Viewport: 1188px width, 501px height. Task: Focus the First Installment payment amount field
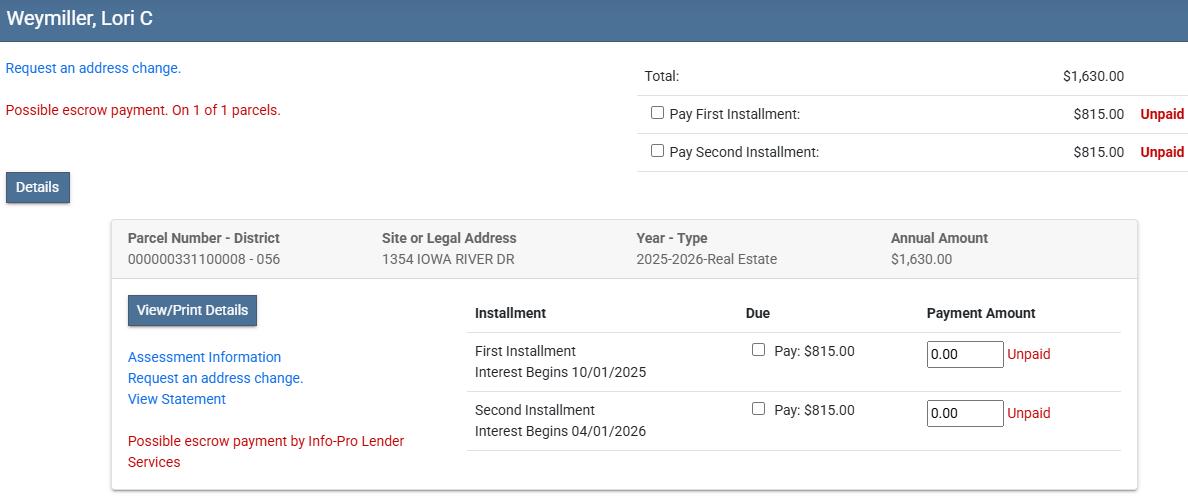[964, 355]
